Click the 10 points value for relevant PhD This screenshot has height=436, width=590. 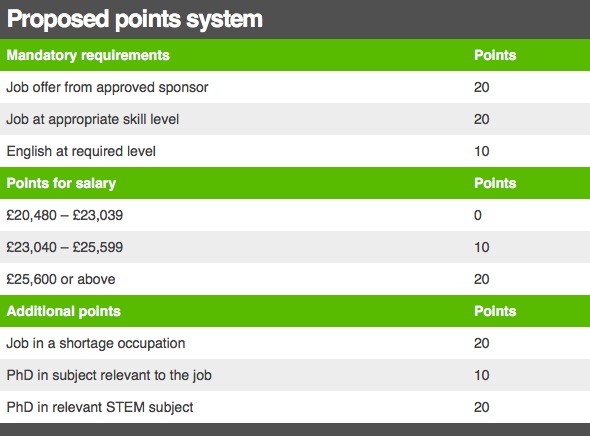(x=482, y=375)
